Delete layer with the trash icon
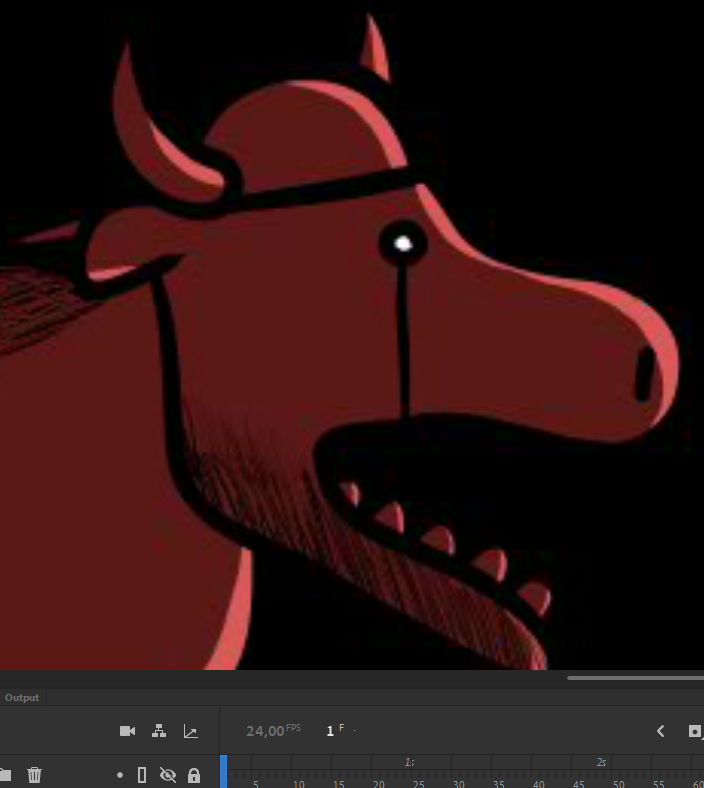 pyautogui.click(x=34, y=774)
